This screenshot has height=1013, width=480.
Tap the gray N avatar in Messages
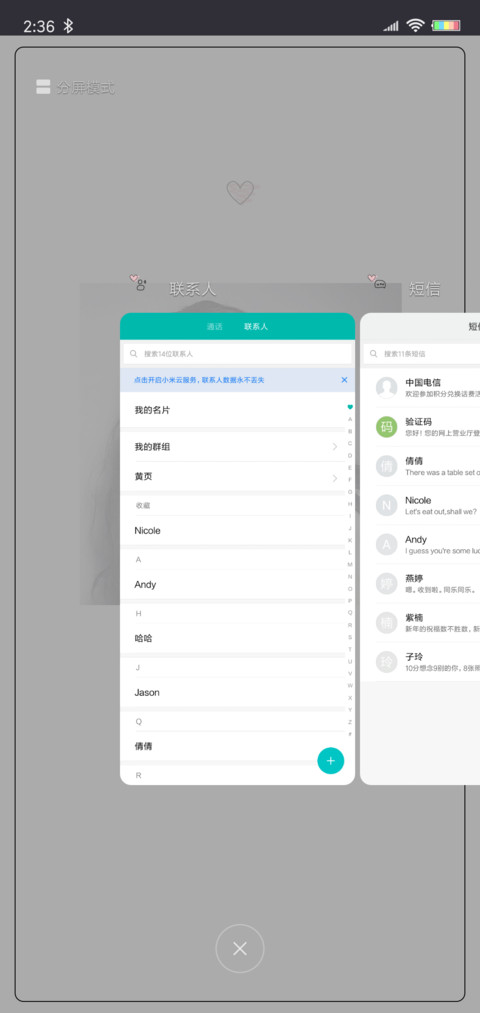(x=386, y=505)
